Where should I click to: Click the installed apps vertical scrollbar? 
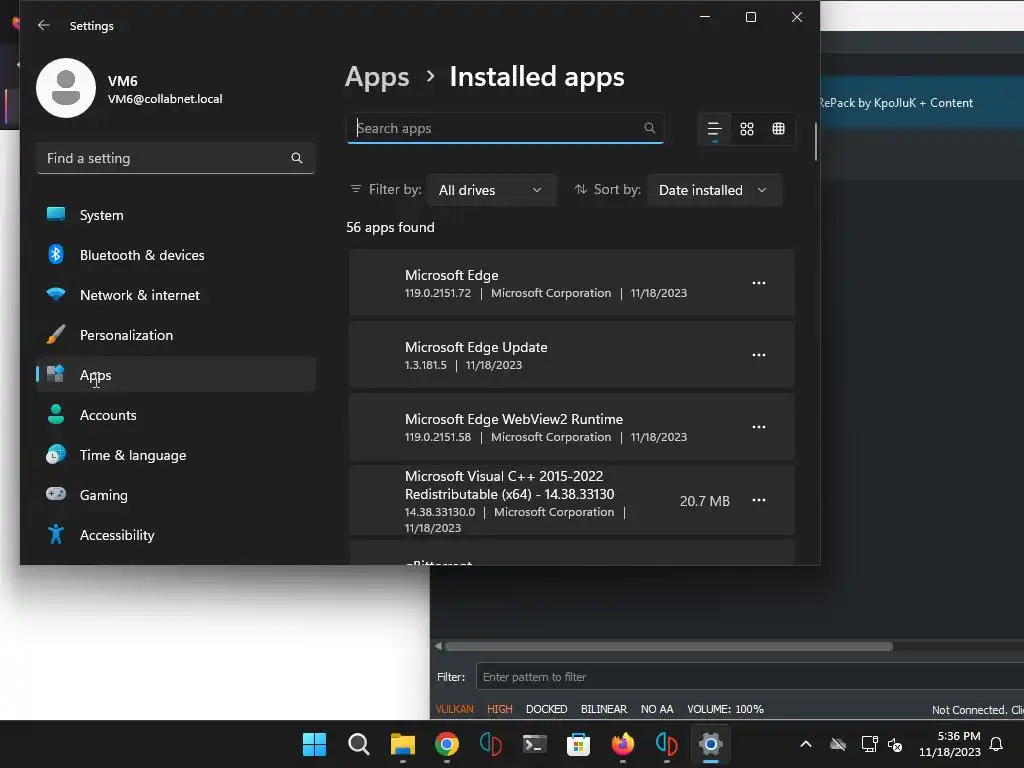(816, 141)
